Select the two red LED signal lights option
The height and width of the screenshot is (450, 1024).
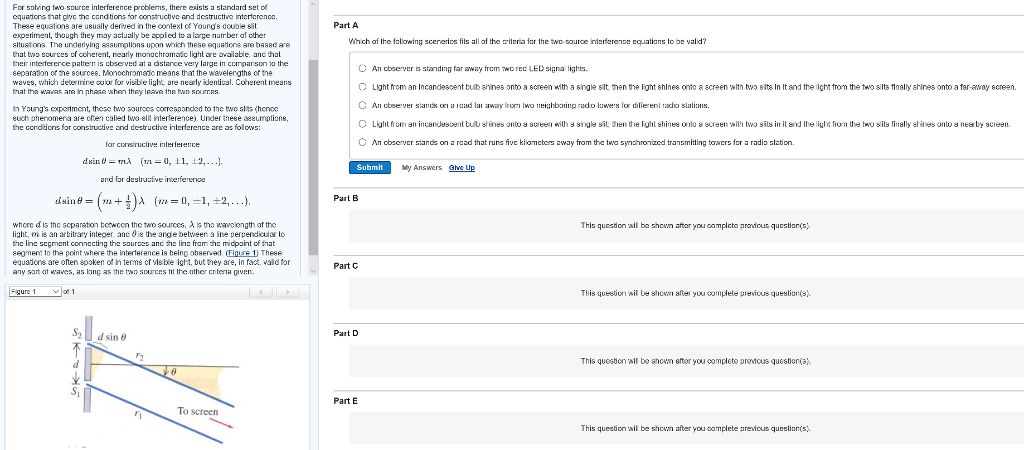(362, 68)
